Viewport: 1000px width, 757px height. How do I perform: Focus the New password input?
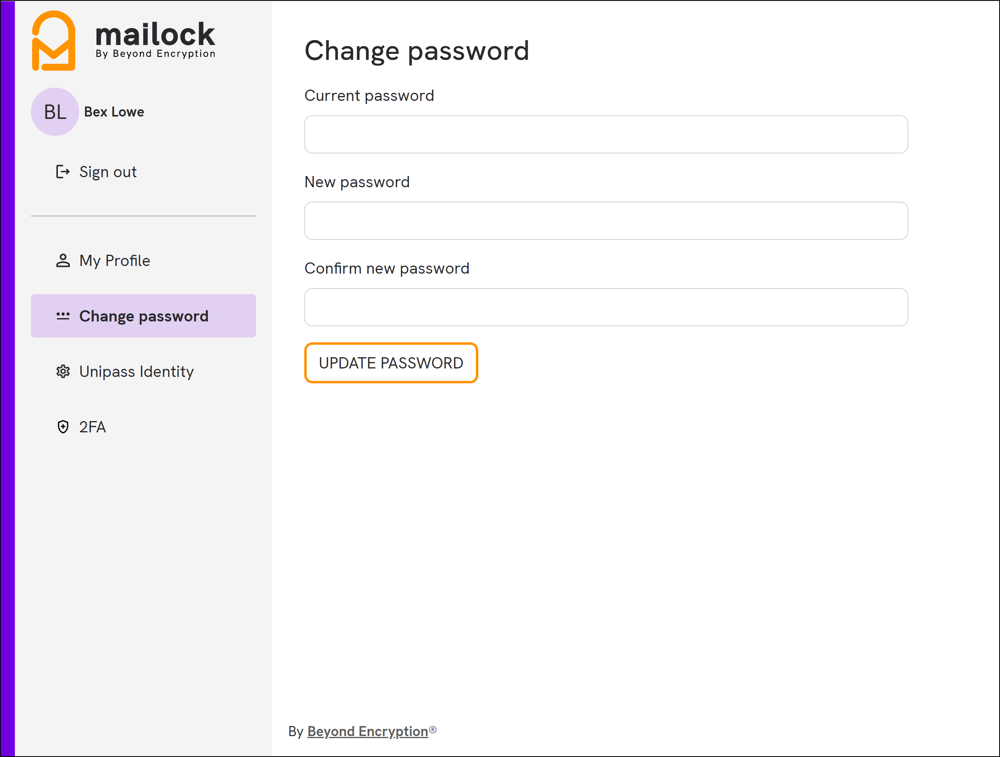click(605, 220)
